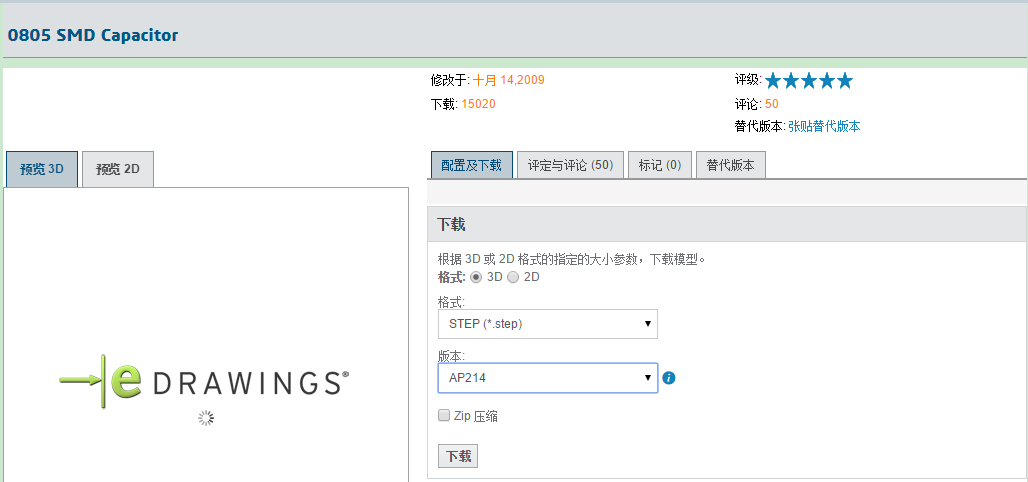Viewport: 1028px width, 482px height.
Task: Open the 评定与评论 (50) tab
Action: click(570, 165)
